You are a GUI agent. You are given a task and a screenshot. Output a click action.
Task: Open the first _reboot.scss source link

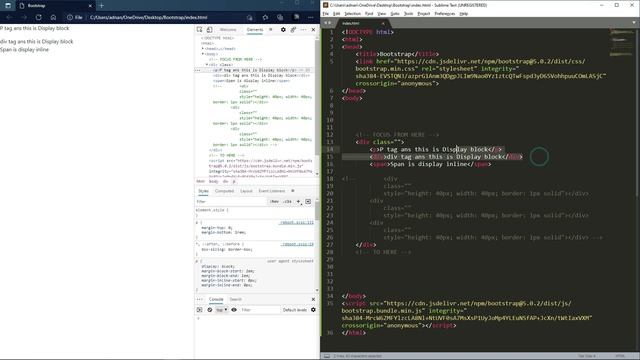(x=297, y=222)
